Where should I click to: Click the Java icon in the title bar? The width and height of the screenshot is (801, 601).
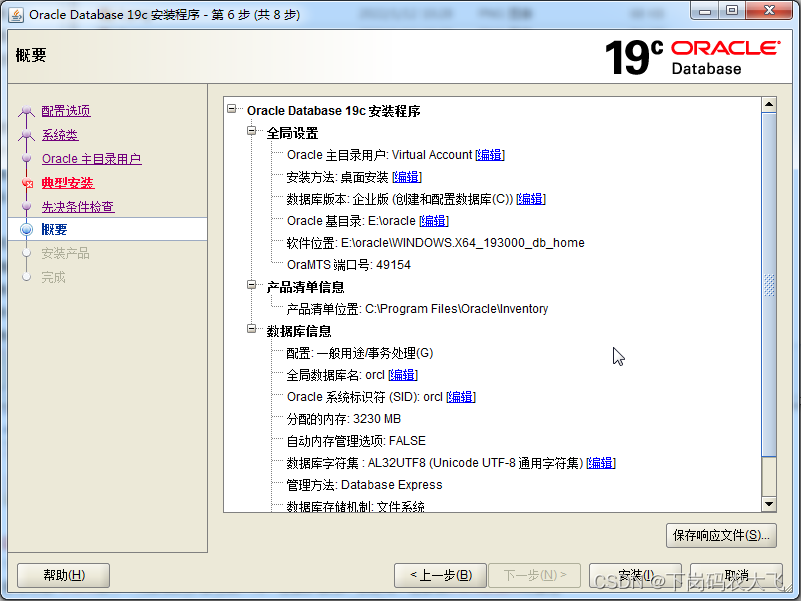(x=16, y=15)
